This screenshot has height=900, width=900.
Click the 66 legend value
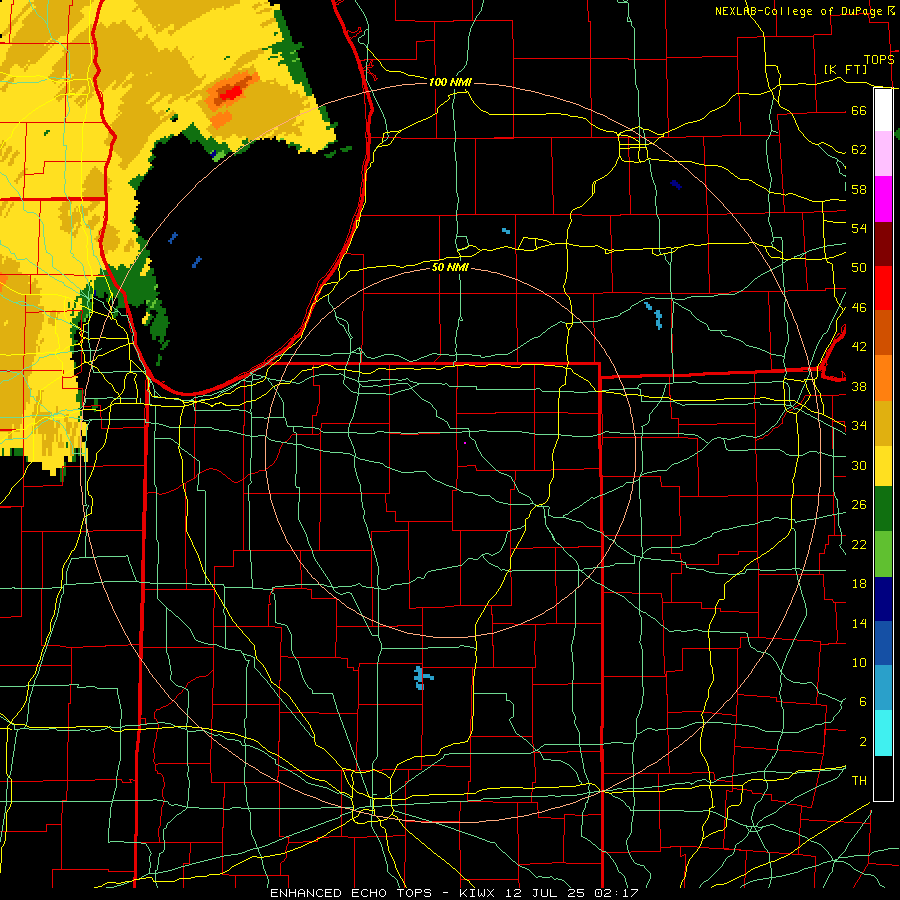coord(859,110)
